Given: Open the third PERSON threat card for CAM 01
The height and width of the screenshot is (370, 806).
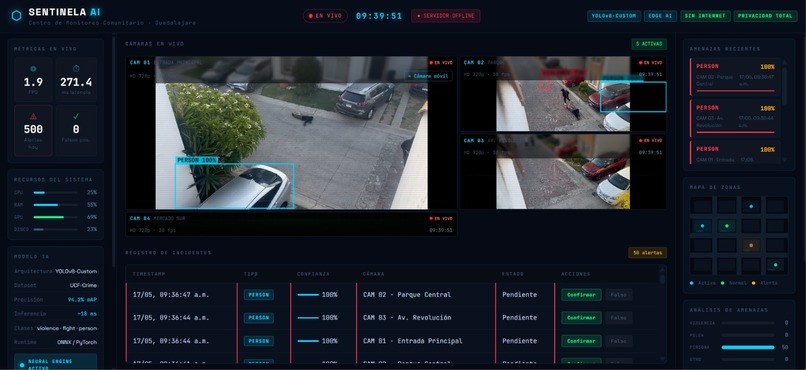Looking at the screenshot, I should tap(735, 153).
